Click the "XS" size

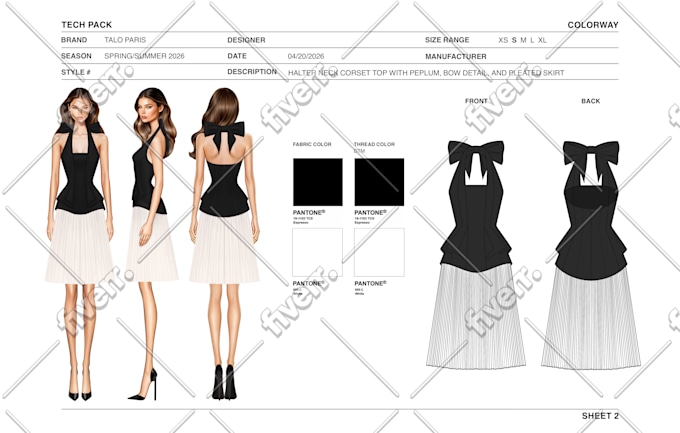pyautogui.click(x=503, y=40)
